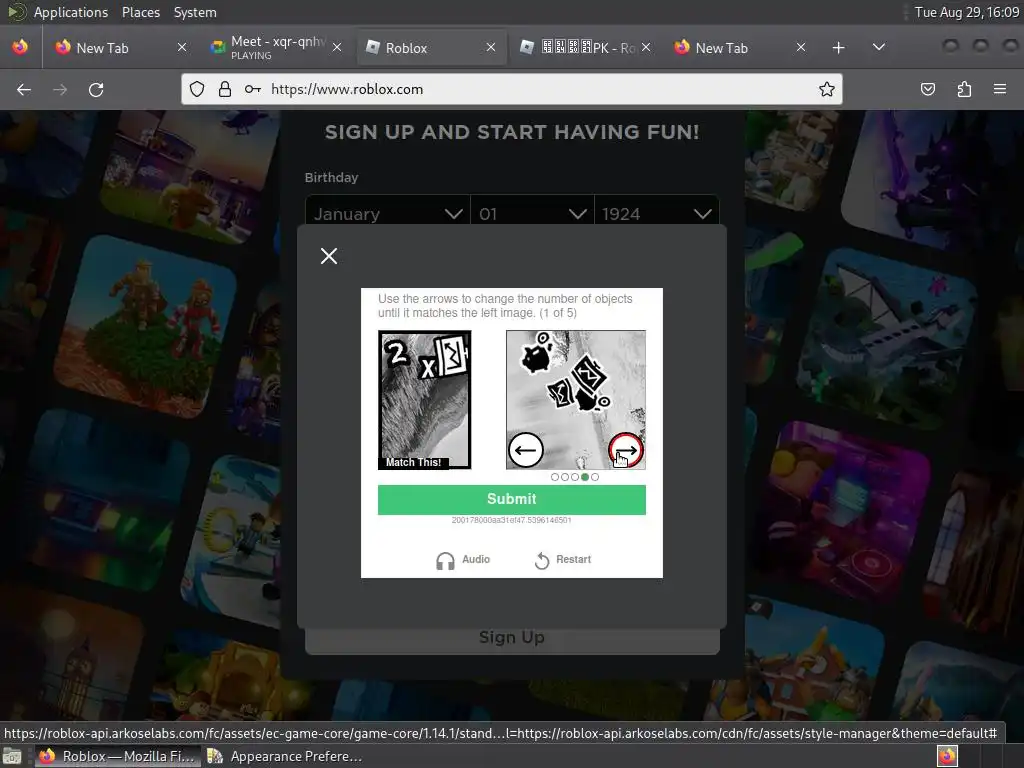
Task: Open the Extensions puzzle icon
Action: click(964, 89)
